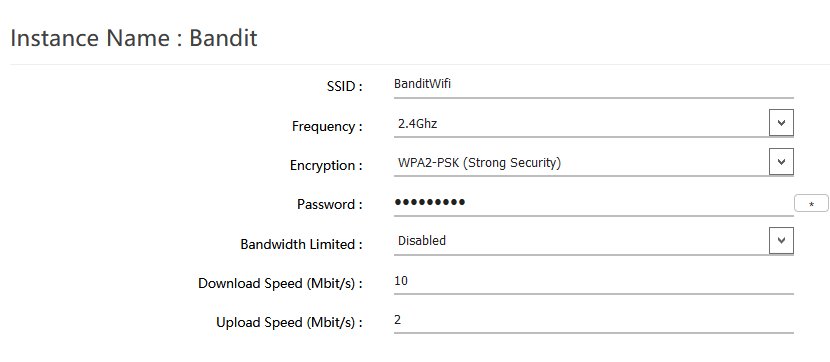
Task: Click the Instance Name : Bandit heading
Action: click(x=134, y=39)
